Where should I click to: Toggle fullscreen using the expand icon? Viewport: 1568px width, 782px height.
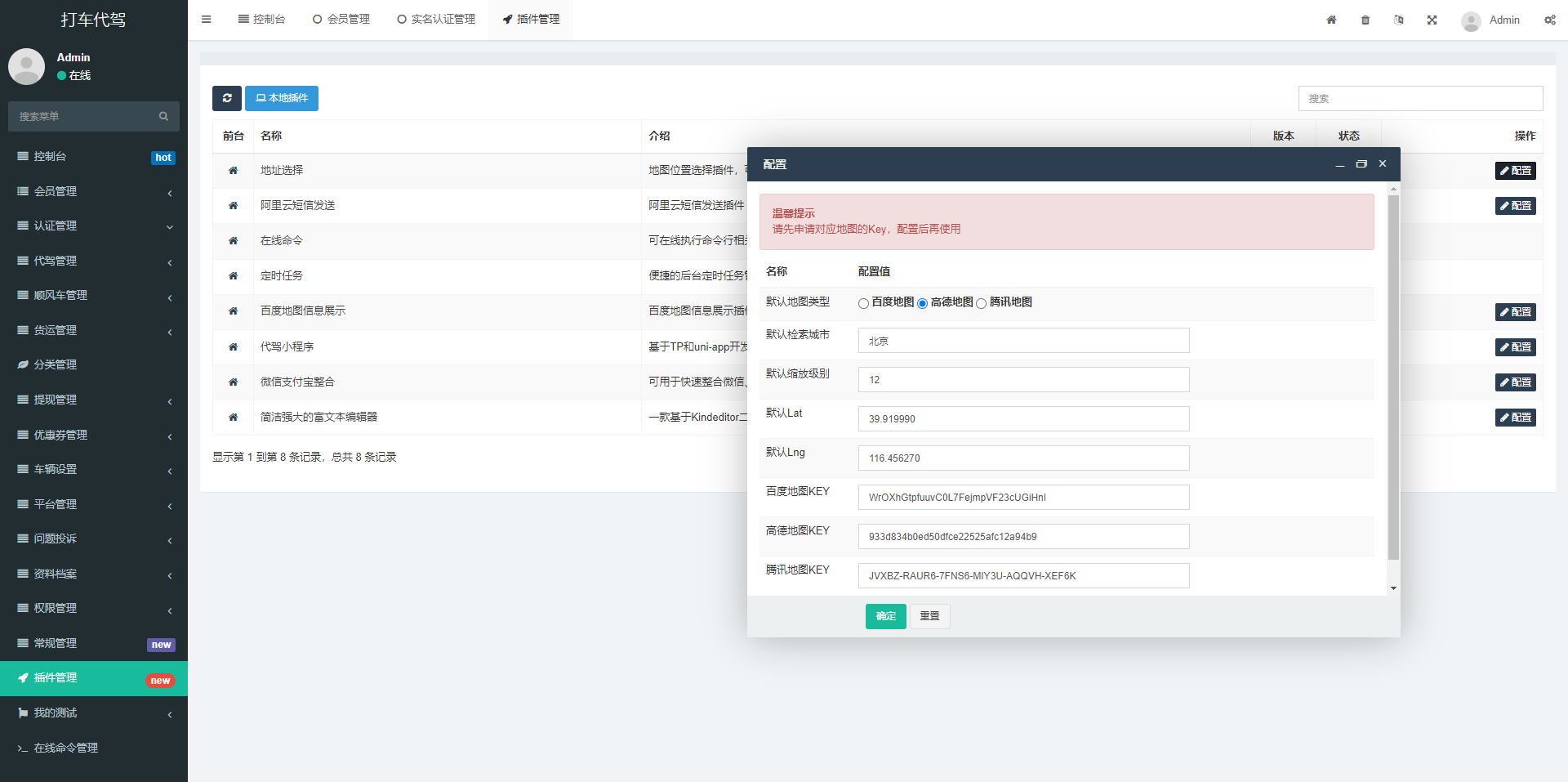click(1432, 20)
